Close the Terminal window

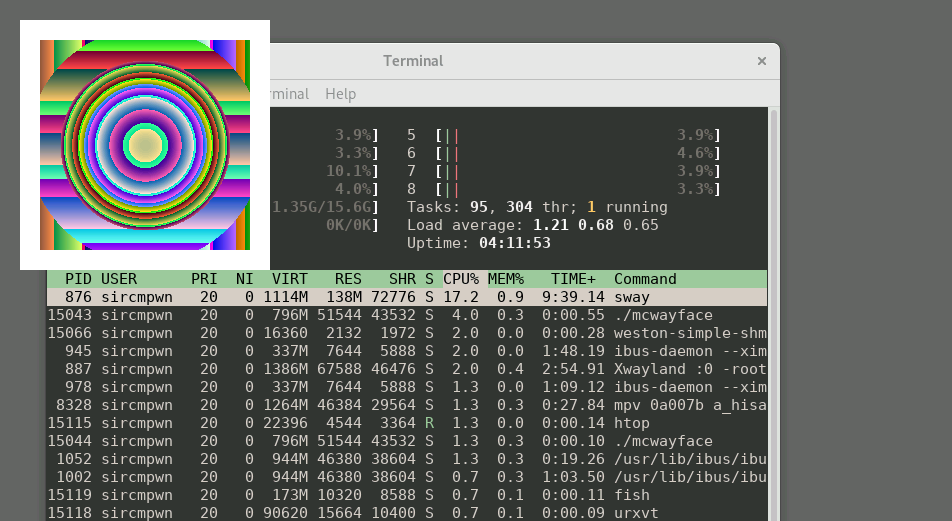[x=761, y=61]
